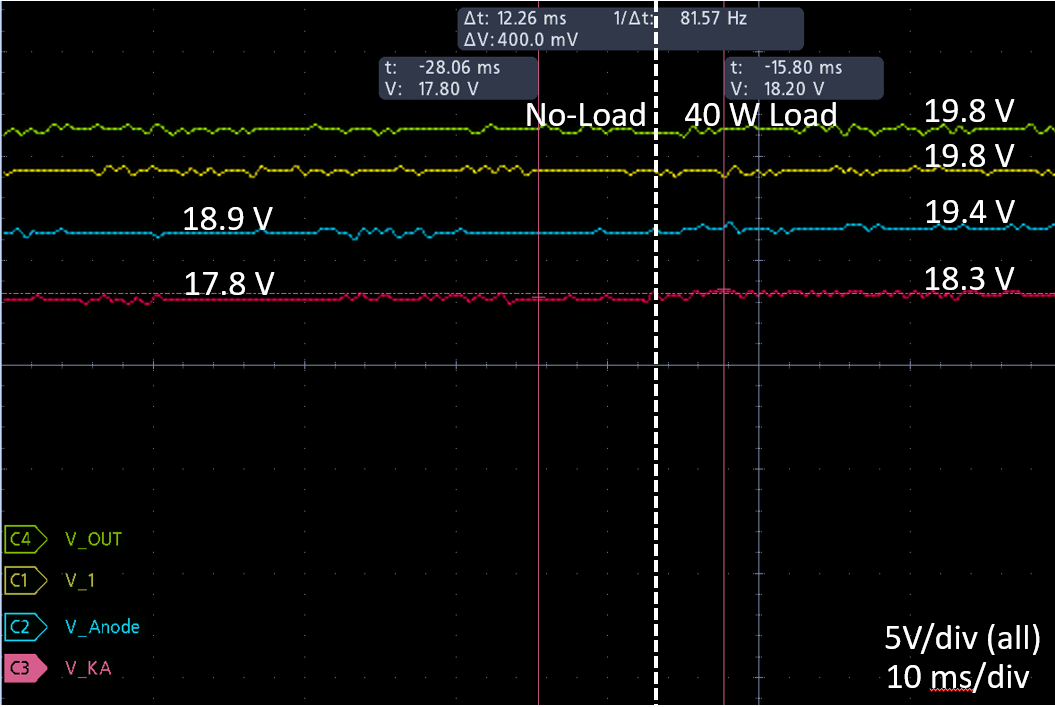Click the V_Anode channel label

tap(102, 627)
